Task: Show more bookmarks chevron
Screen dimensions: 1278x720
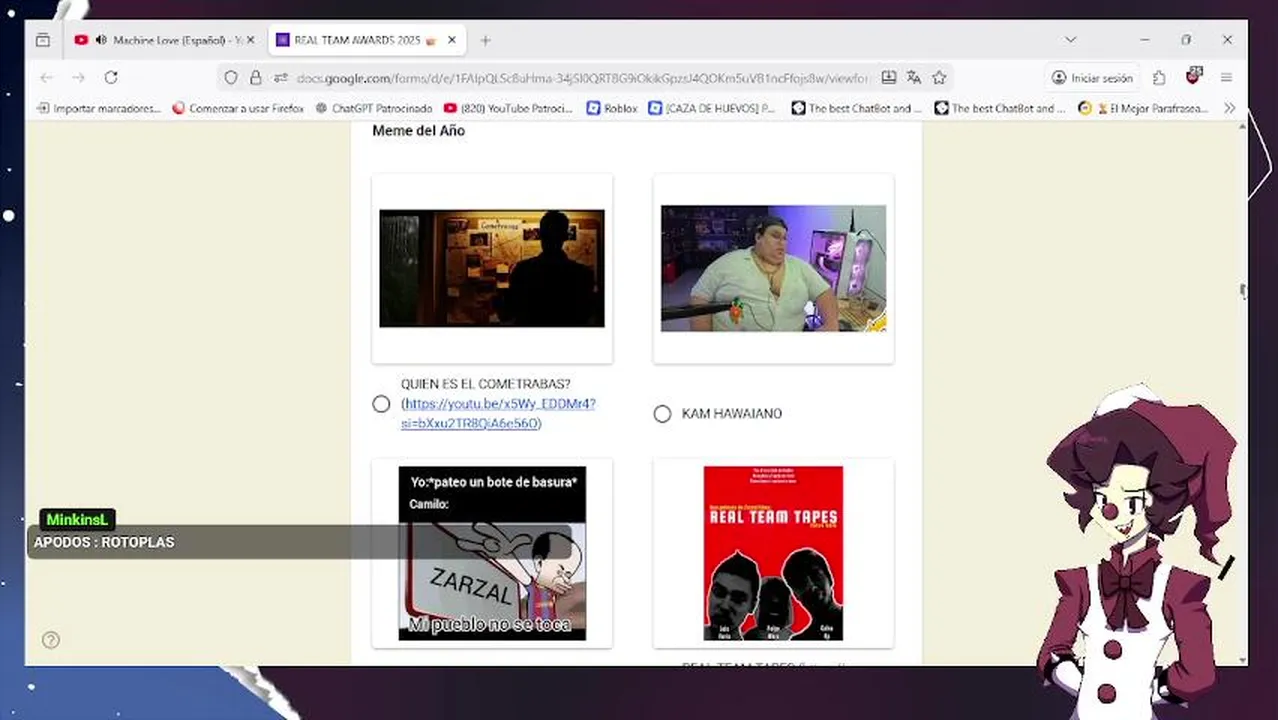Action: (x=1229, y=108)
